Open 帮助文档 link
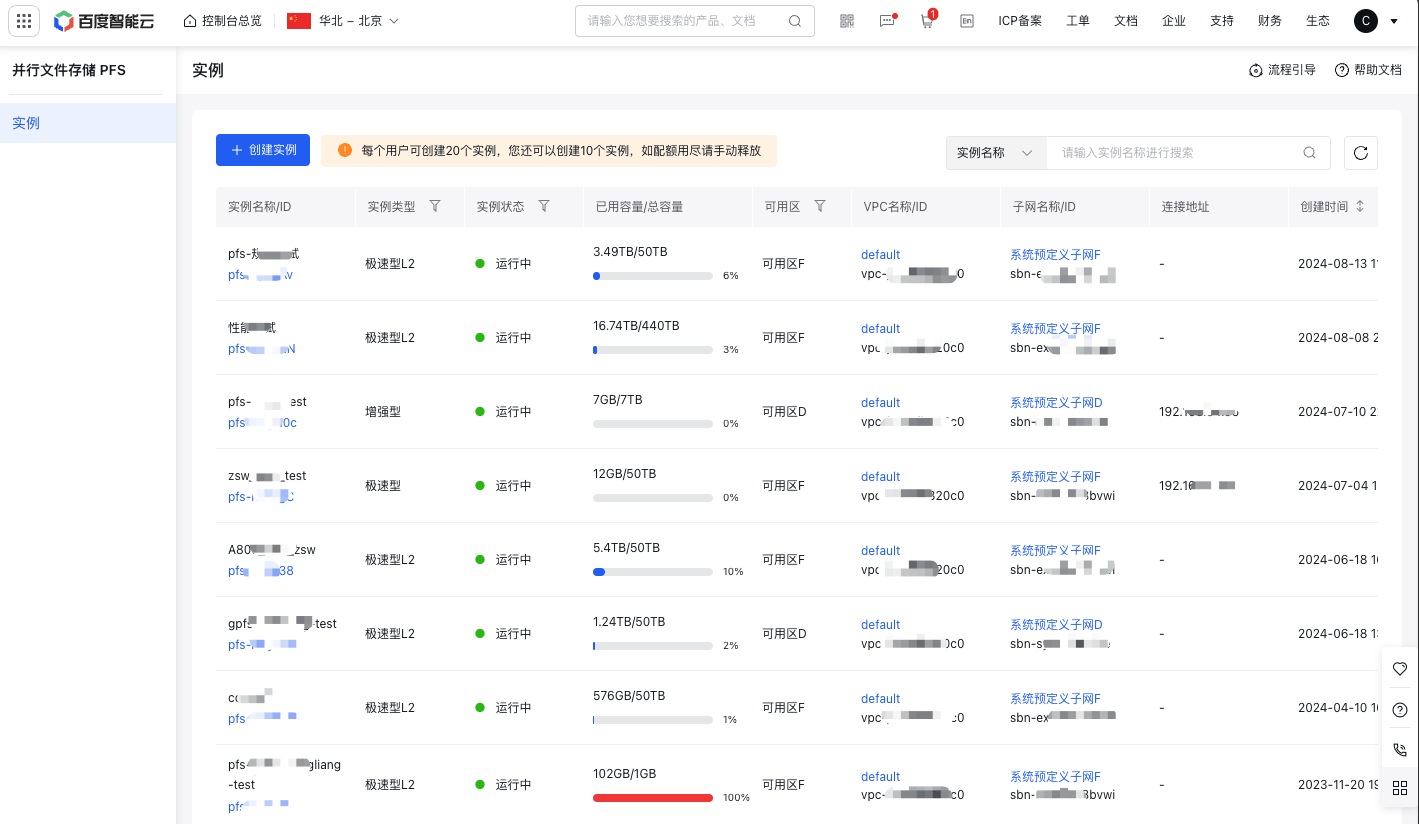The width and height of the screenshot is (1419, 824). coord(1368,70)
